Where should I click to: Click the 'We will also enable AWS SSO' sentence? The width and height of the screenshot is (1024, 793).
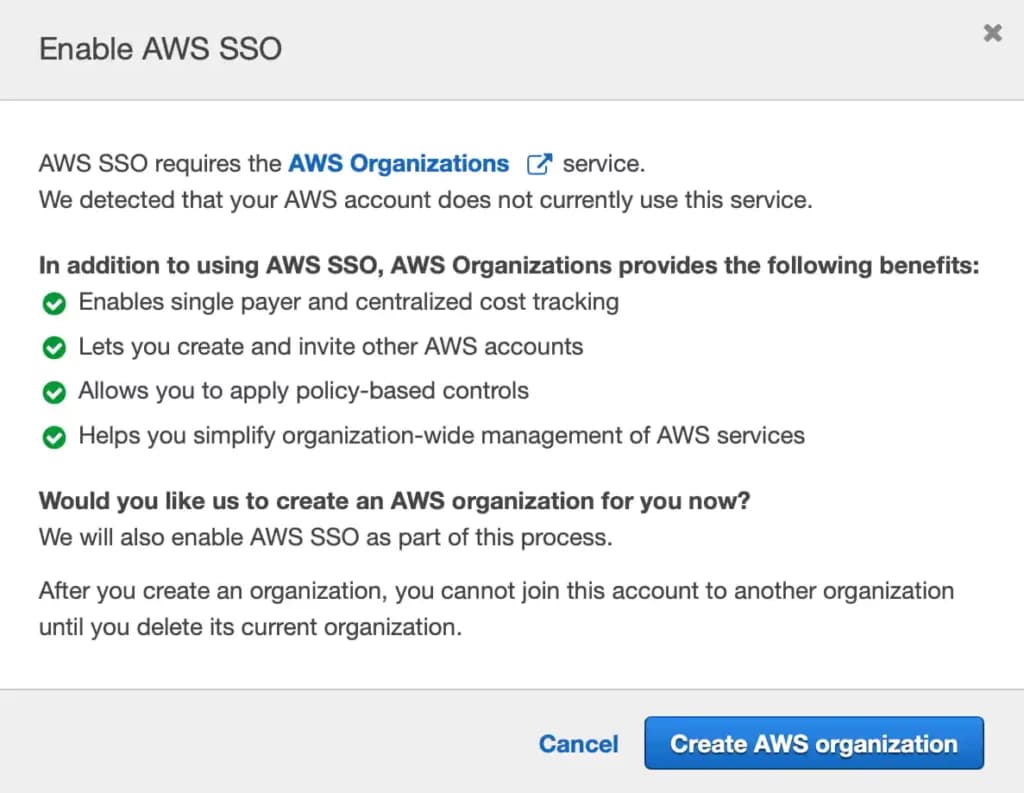[x=325, y=538]
